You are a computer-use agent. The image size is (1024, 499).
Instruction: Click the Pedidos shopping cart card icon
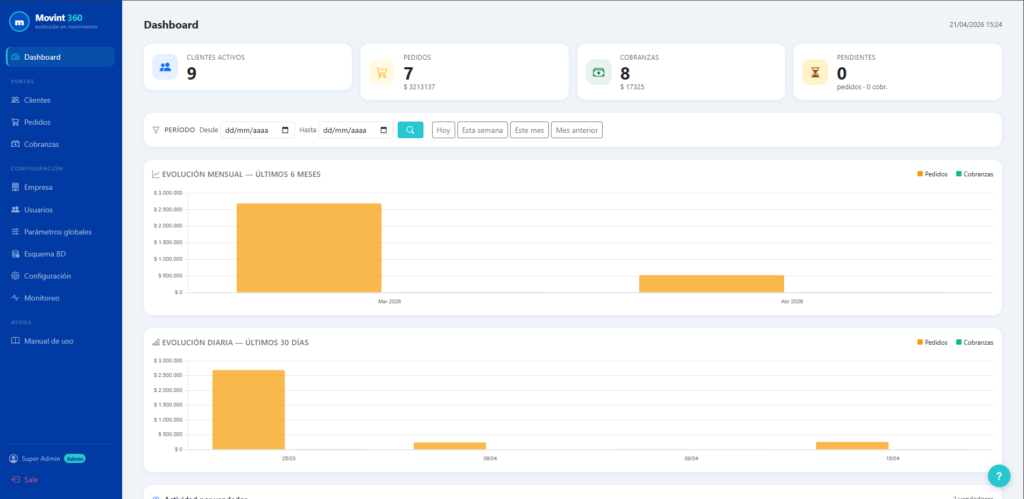click(380, 72)
